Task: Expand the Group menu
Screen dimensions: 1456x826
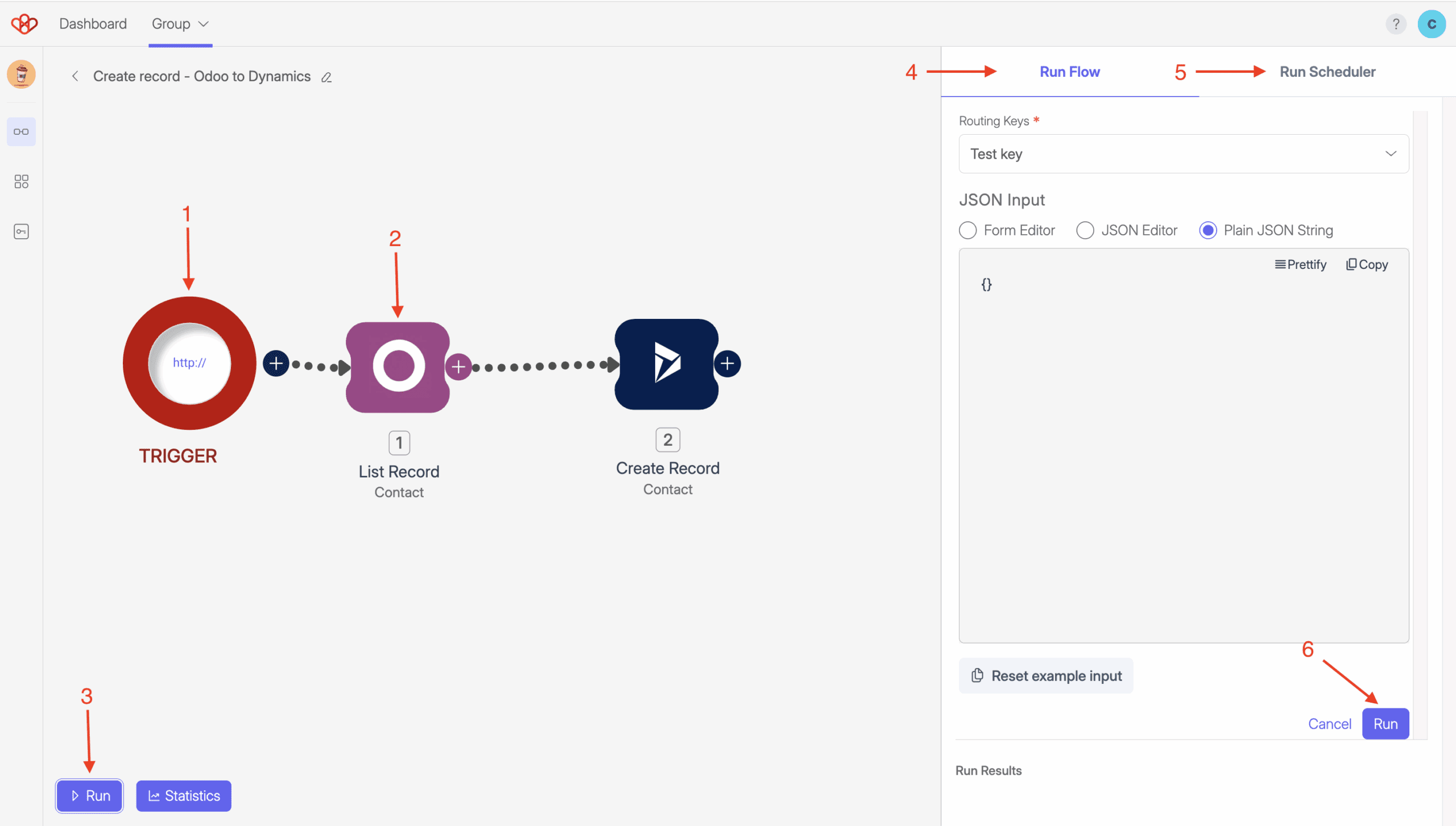Action: click(x=180, y=24)
